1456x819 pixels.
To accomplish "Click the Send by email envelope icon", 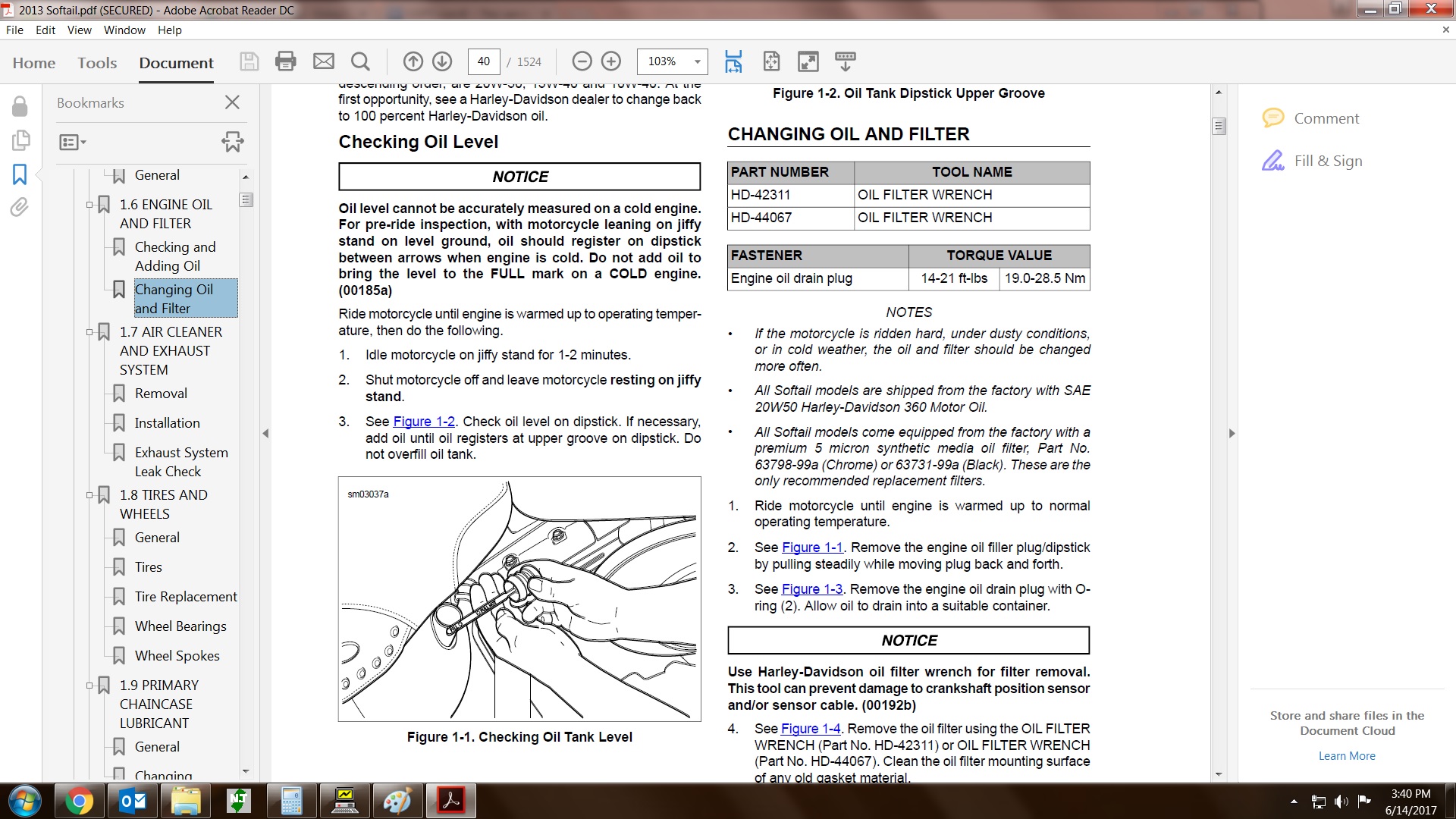I will point(324,61).
